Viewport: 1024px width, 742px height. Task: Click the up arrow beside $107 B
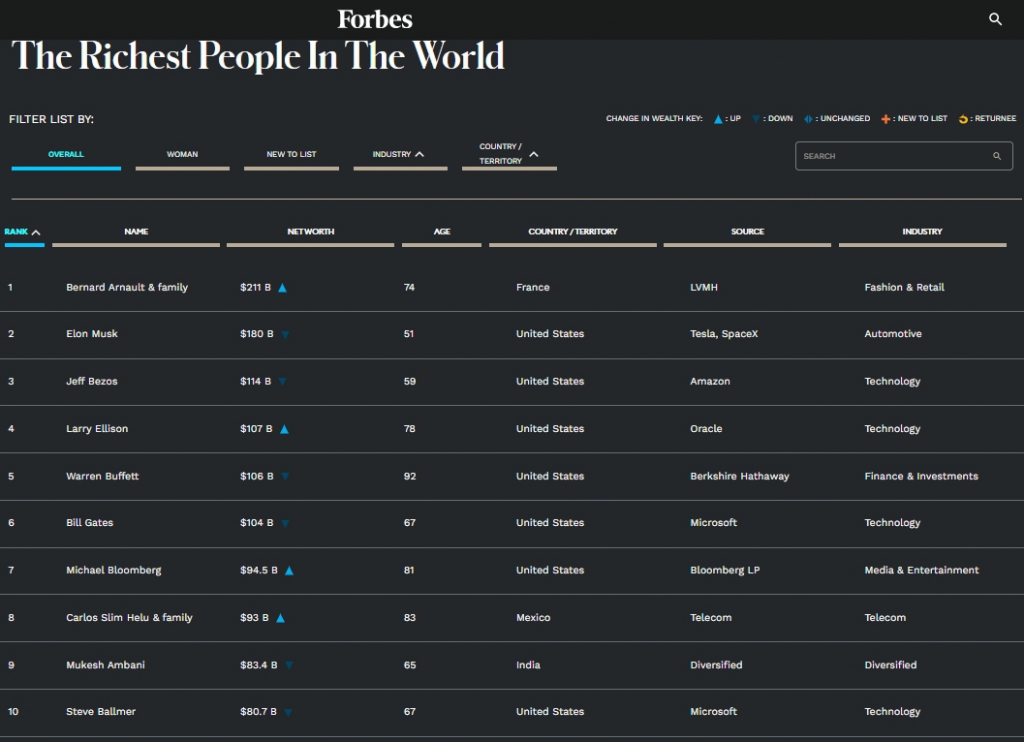tap(284, 429)
